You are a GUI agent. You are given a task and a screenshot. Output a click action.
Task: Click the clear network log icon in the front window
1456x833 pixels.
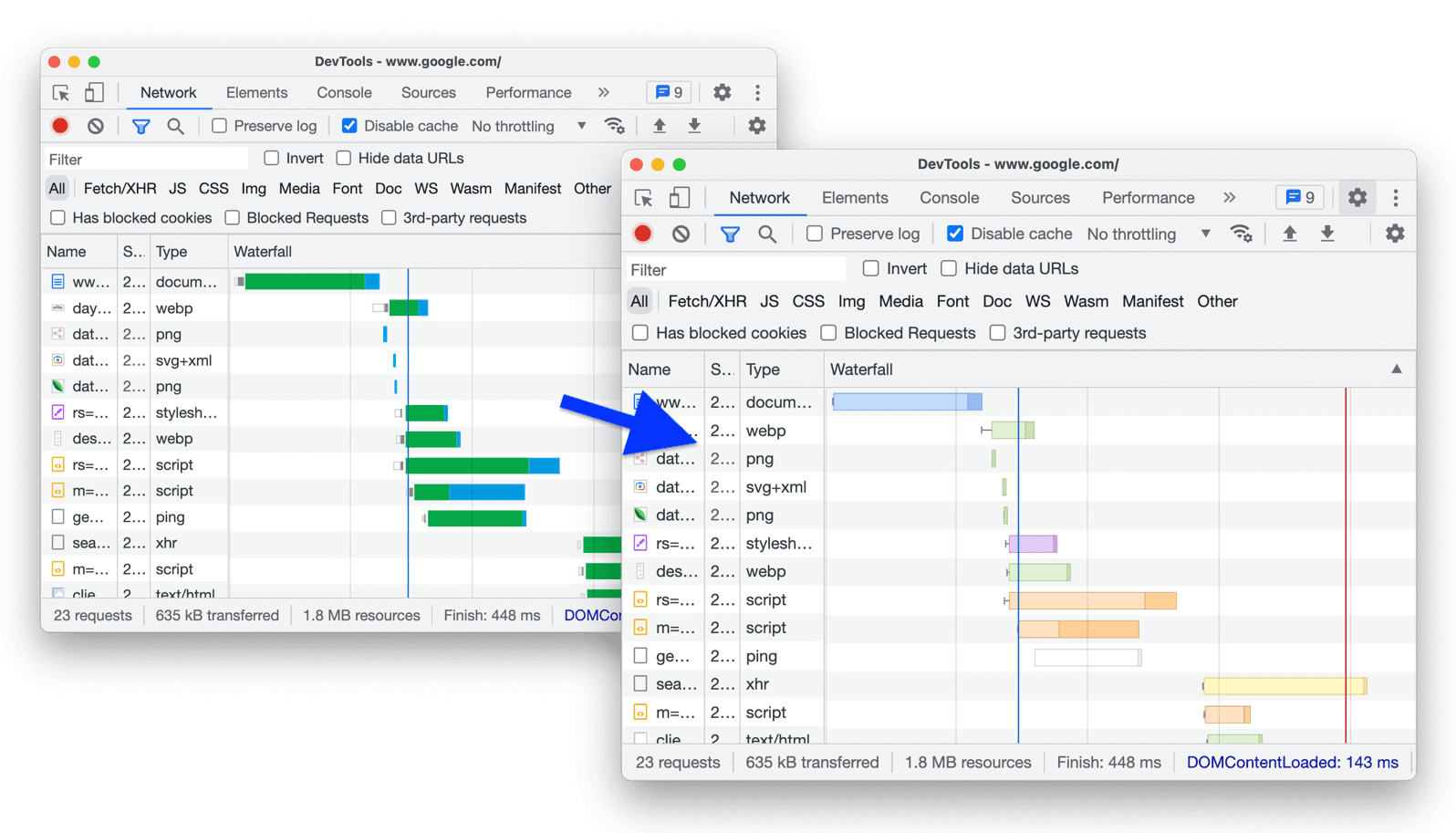click(x=681, y=234)
